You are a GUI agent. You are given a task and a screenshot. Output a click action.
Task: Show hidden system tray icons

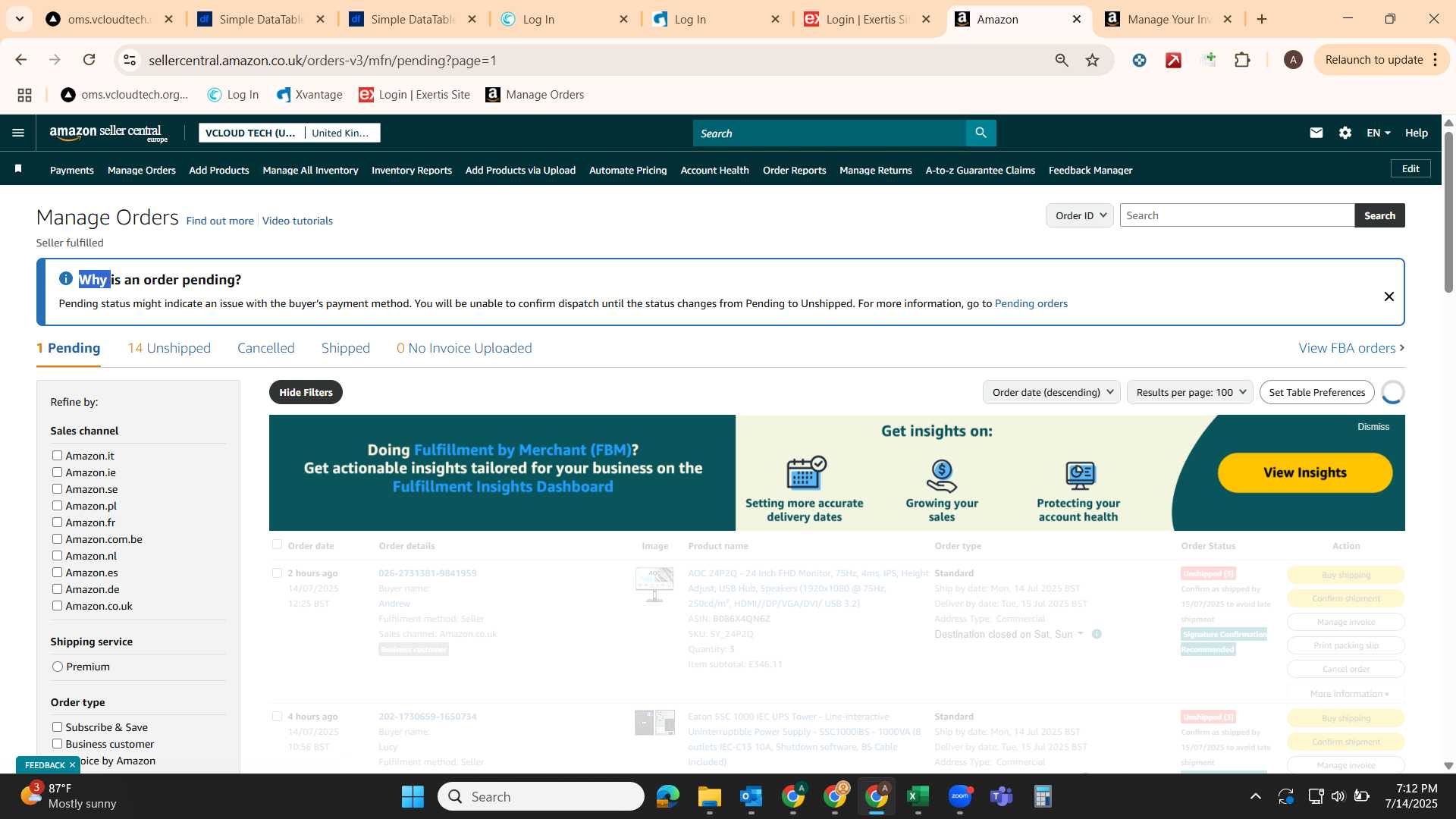point(1255,796)
